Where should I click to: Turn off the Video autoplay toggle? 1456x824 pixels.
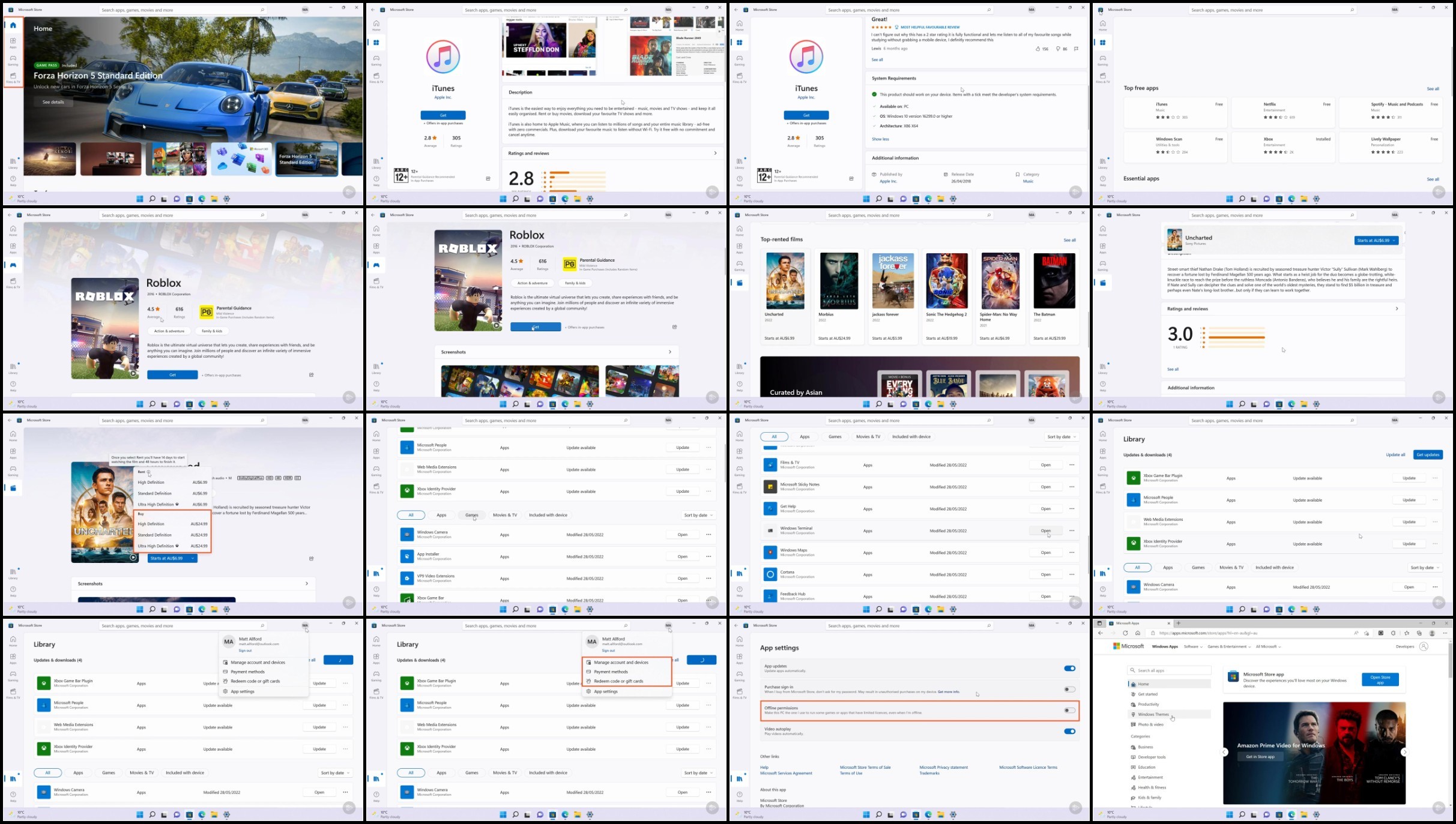[x=1069, y=732]
